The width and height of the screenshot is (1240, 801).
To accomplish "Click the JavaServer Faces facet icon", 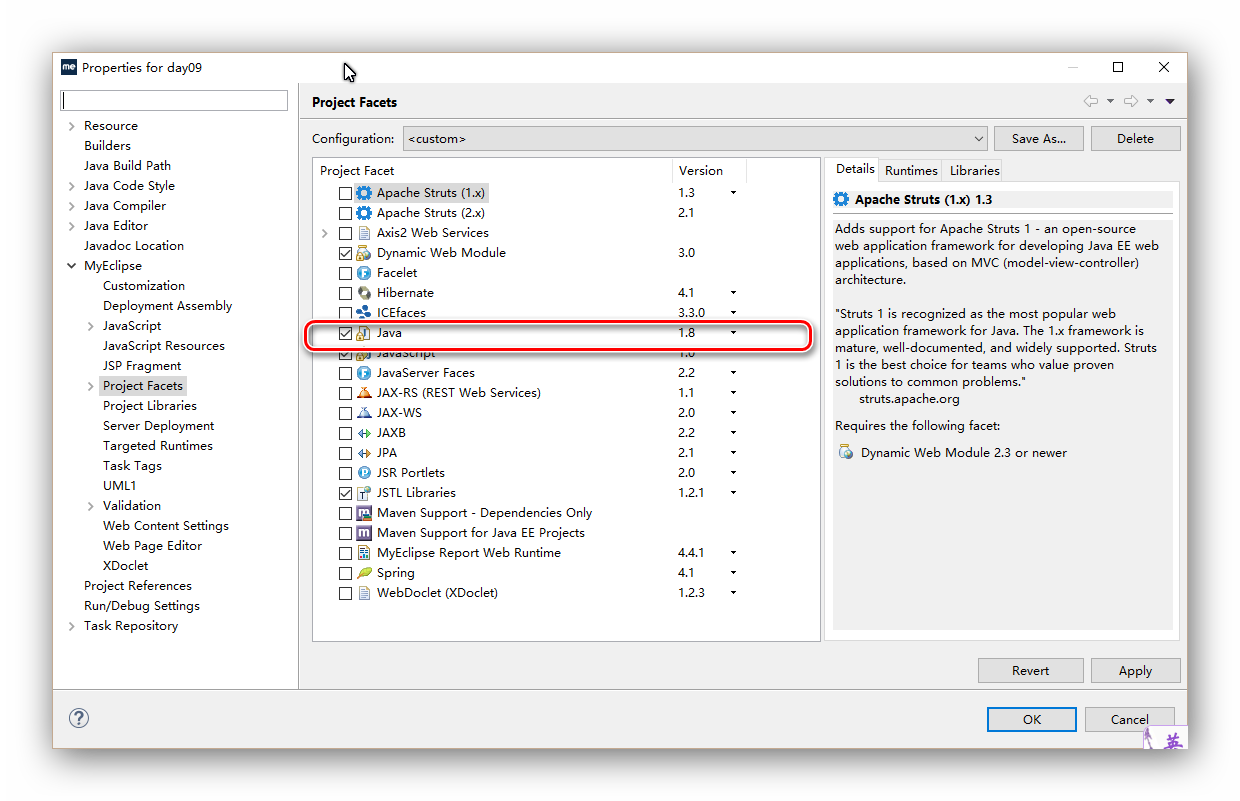I will point(364,373).
